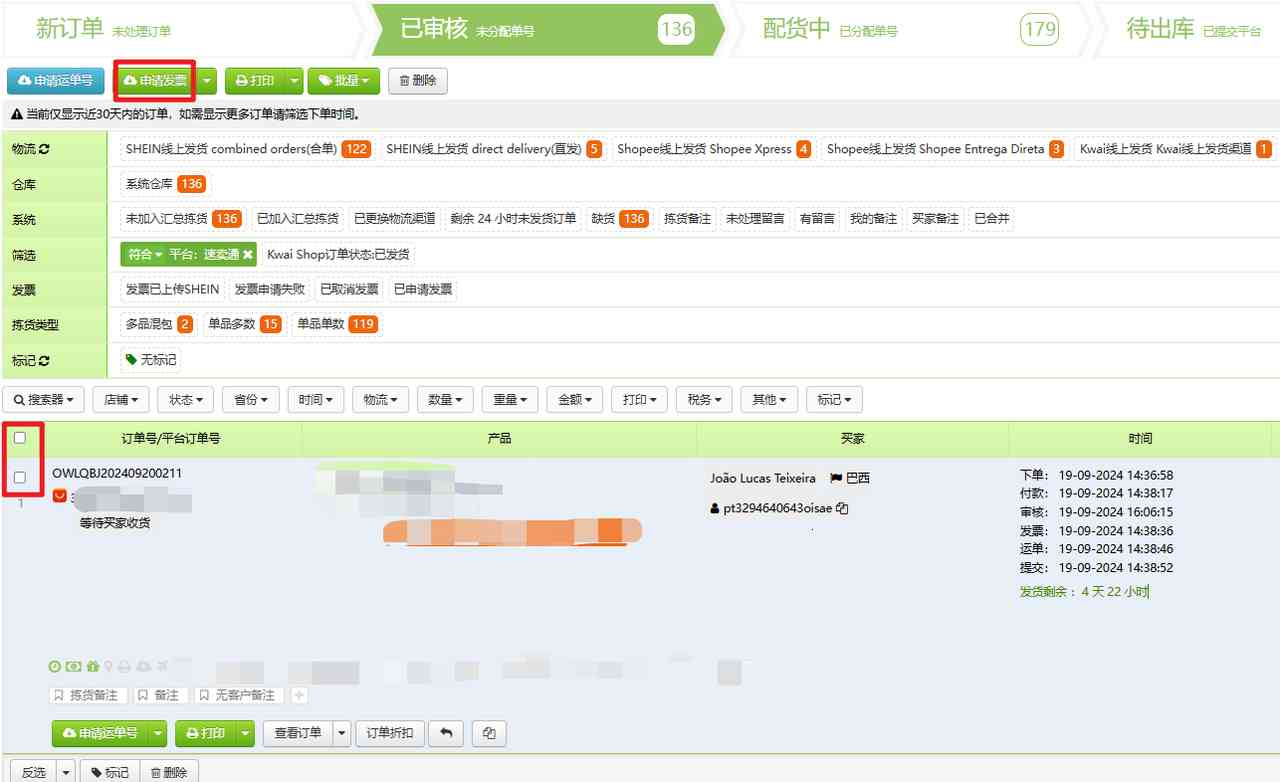The height and width of the screenshot is (782, 1280).
Task: Select the 缺货 136 filter tag
Action: coord(619,219)
